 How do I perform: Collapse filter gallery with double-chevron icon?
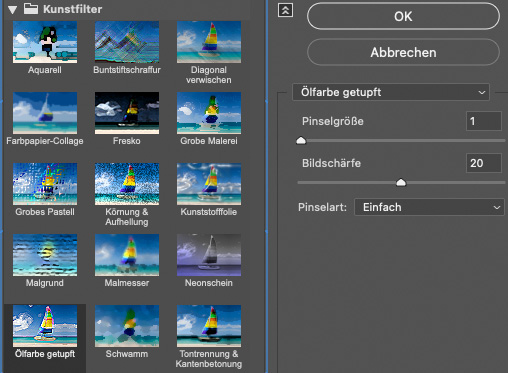(x=286, y=10)
